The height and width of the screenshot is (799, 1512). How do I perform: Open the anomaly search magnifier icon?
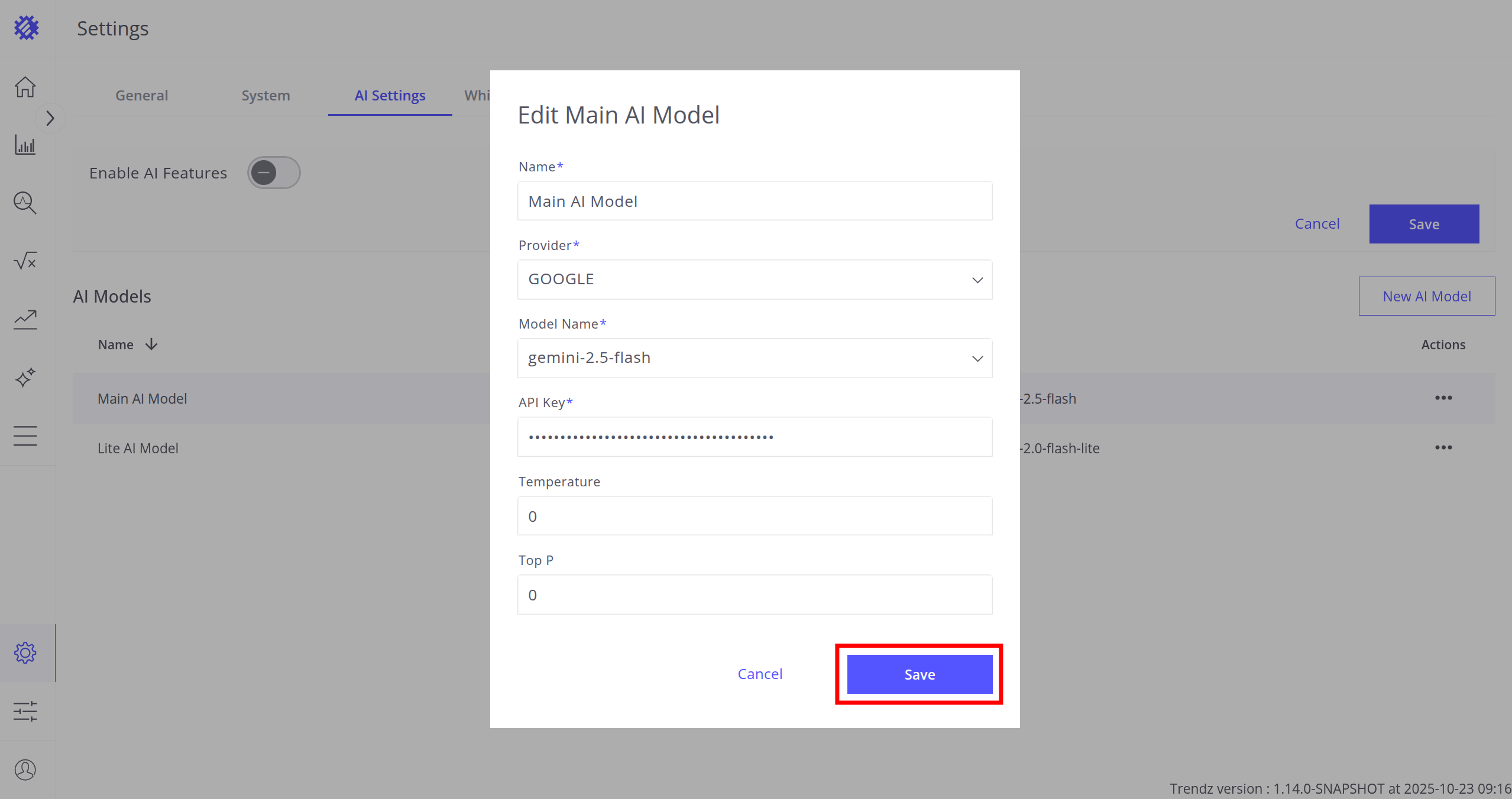[25, 203]
